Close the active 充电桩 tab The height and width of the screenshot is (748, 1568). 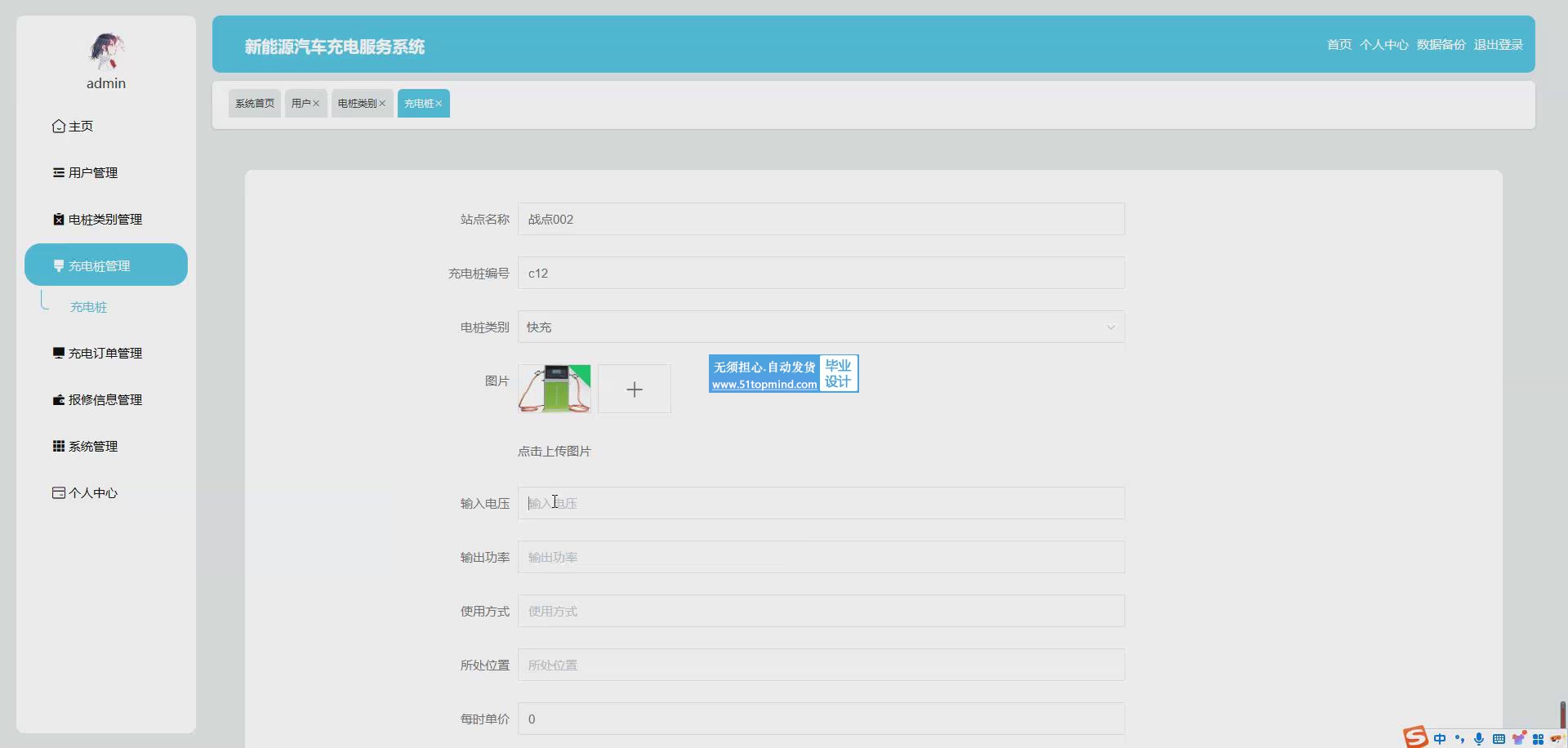pos(439,104)
